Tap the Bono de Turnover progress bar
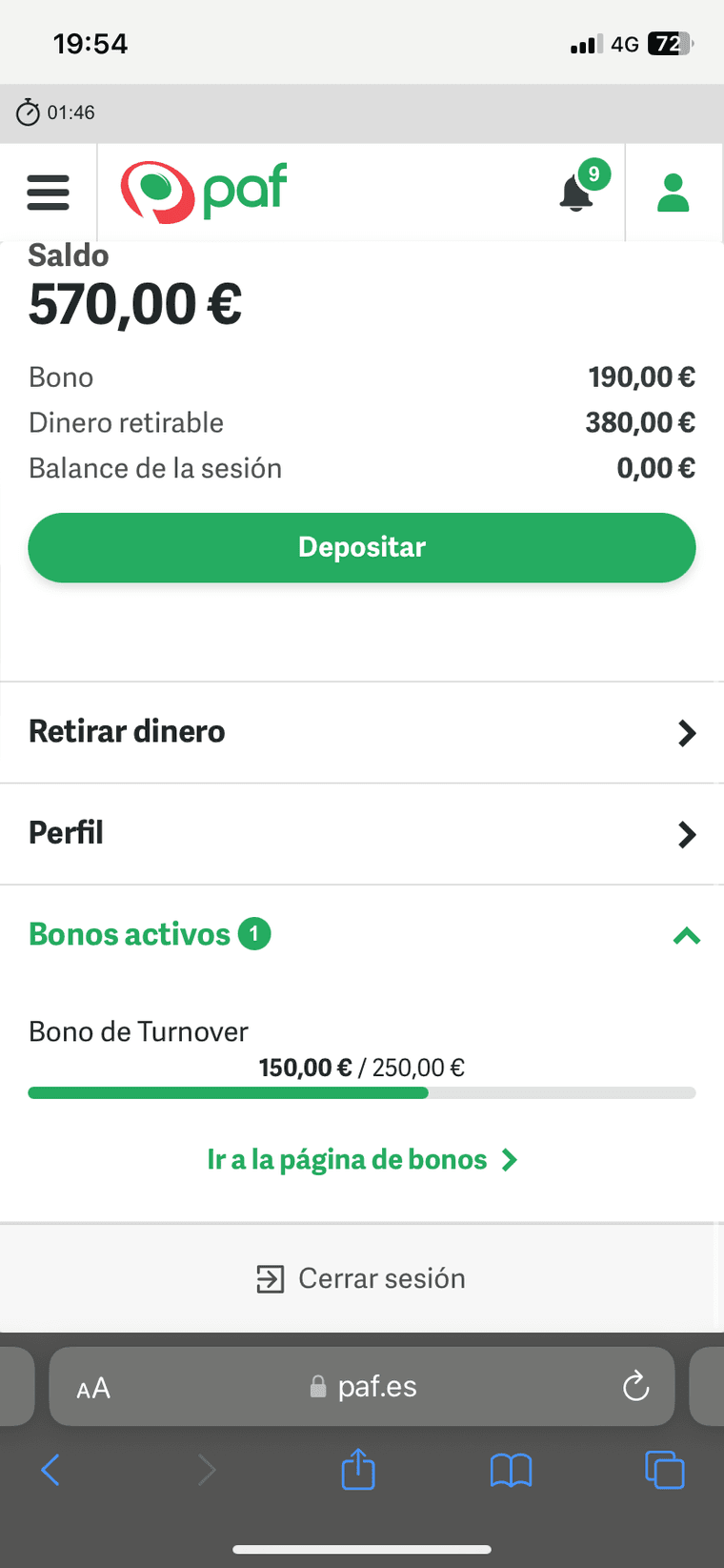 pos(362,1093)
